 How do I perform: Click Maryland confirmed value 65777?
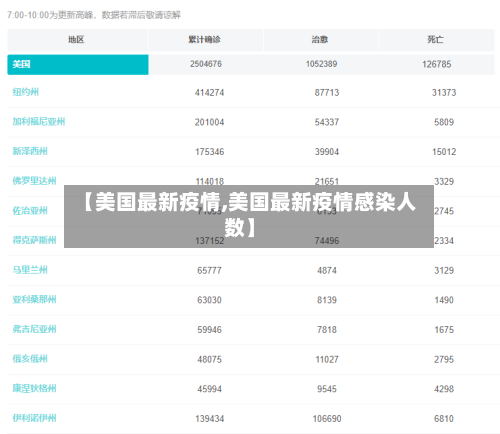(x=210, y=271)
